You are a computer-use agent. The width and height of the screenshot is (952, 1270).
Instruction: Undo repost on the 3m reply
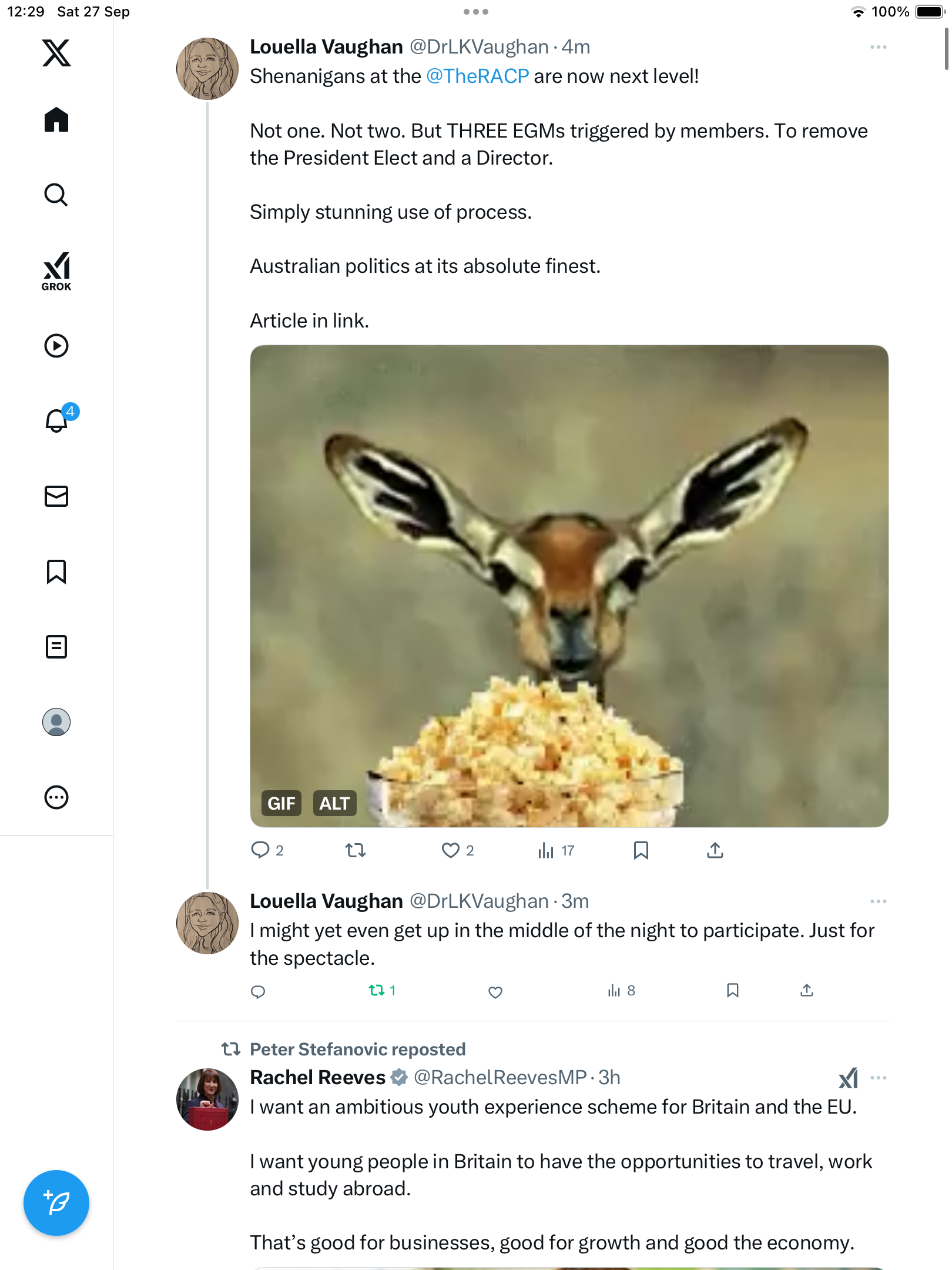point(377,991)
